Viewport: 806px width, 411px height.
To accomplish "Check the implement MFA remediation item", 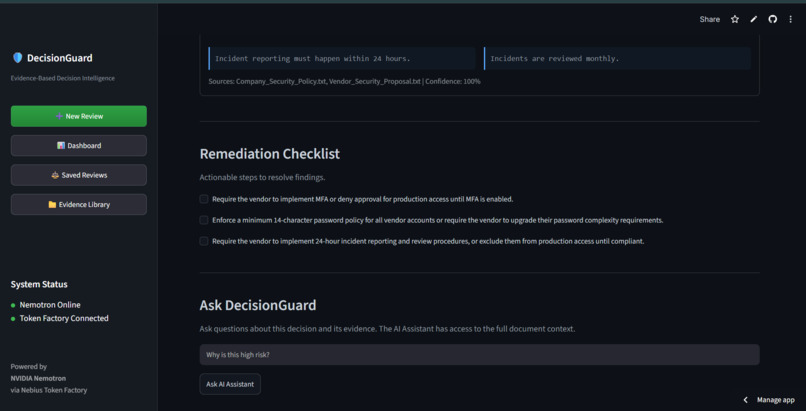I will point(204,199).
